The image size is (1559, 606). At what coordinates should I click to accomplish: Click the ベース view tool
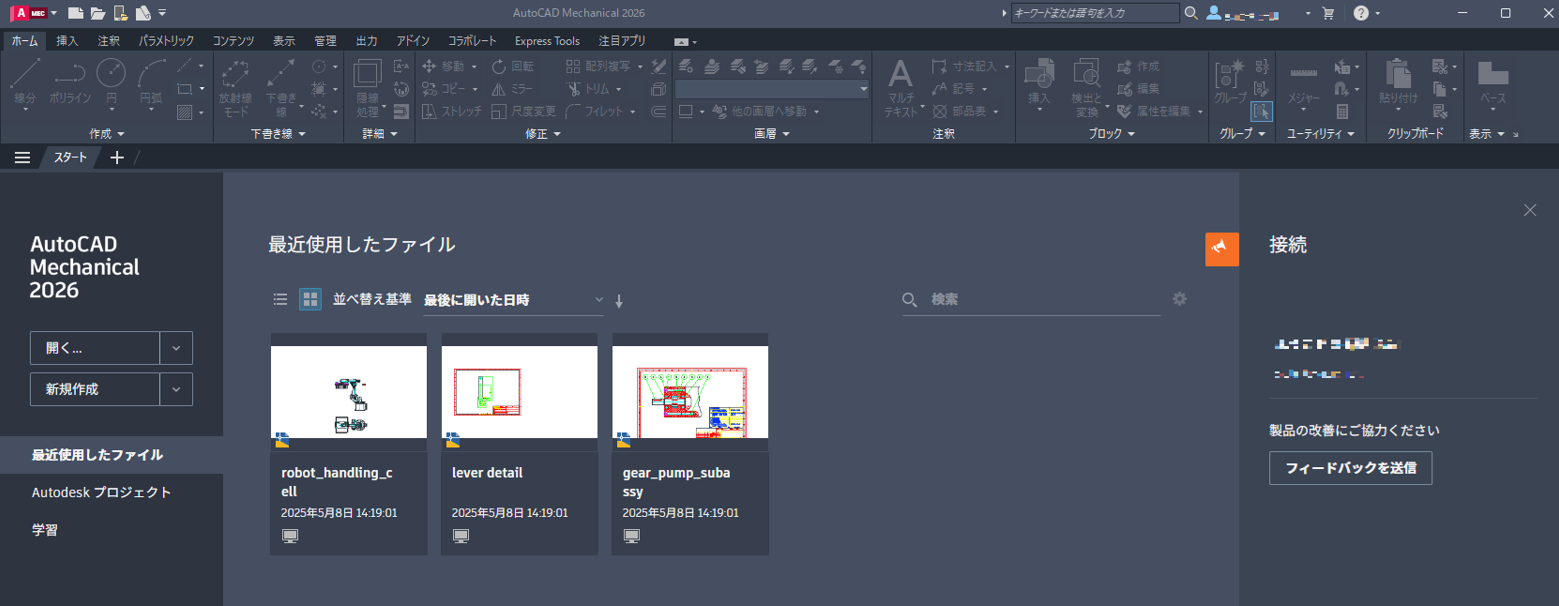[1493, 84]
